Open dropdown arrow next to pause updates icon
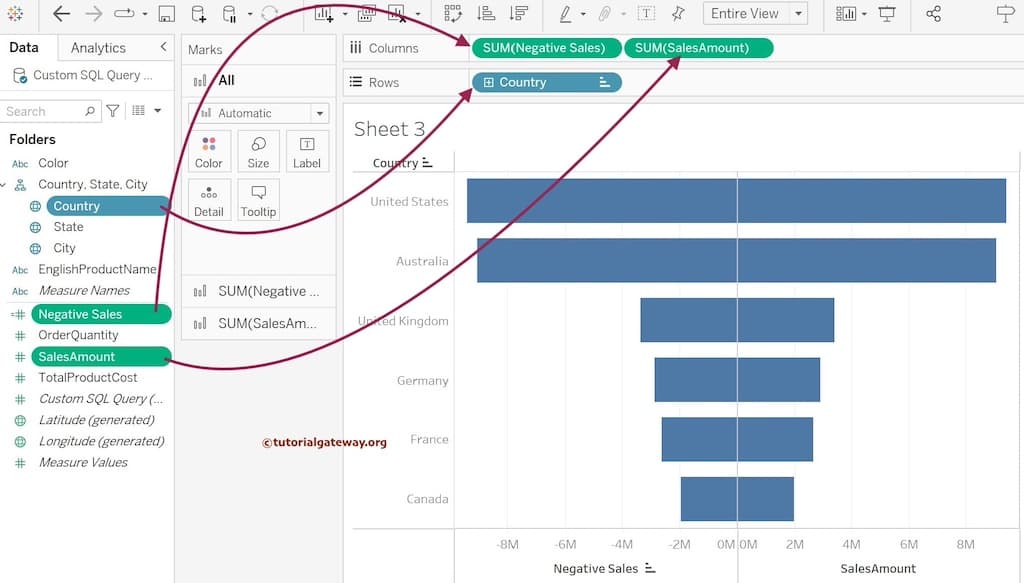The image size is (1024, 583). pyautogui.click(x=250, y=14)
